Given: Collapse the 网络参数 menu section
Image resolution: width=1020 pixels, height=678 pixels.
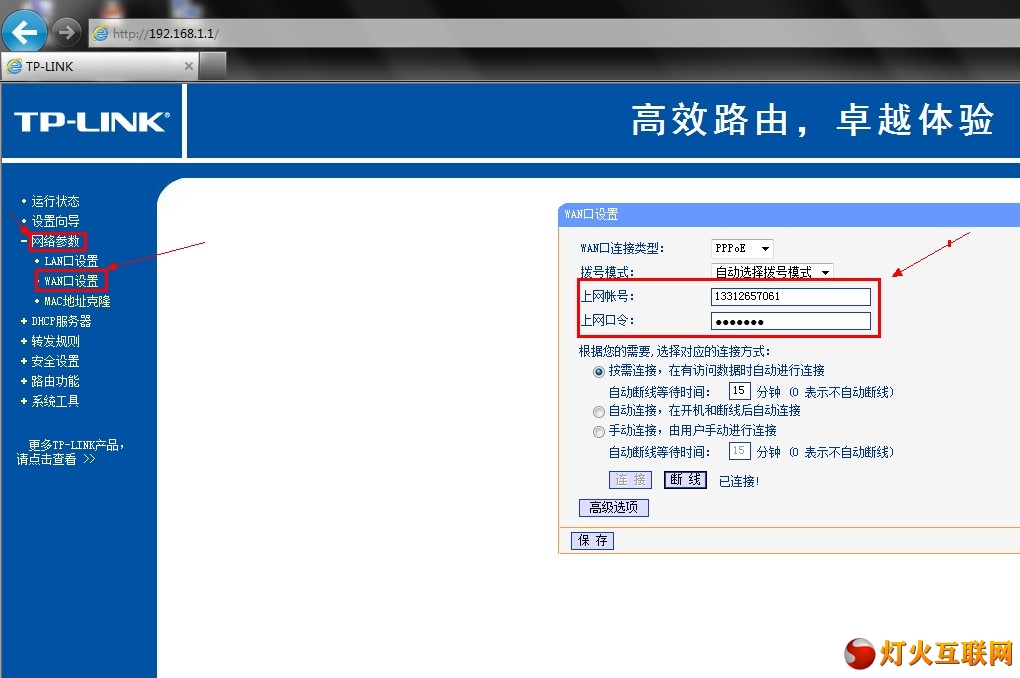Looking at the screenshot, I should pos(55,241).
